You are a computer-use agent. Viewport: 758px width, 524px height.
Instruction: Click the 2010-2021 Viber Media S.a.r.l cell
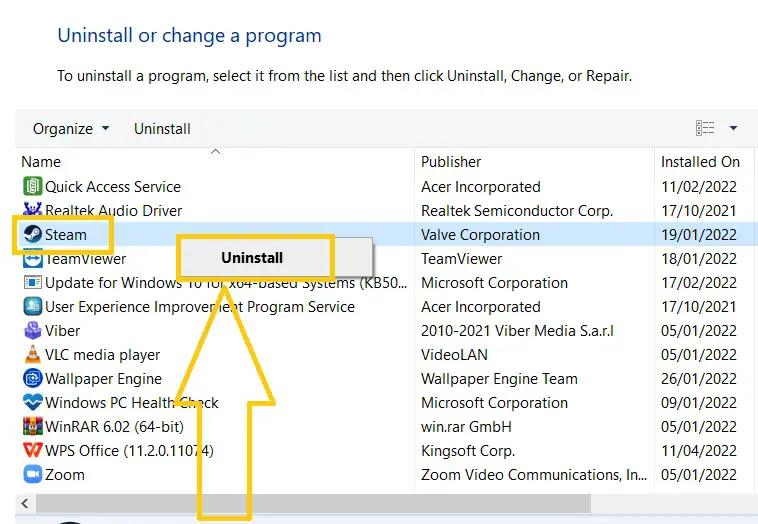(517, 331)
